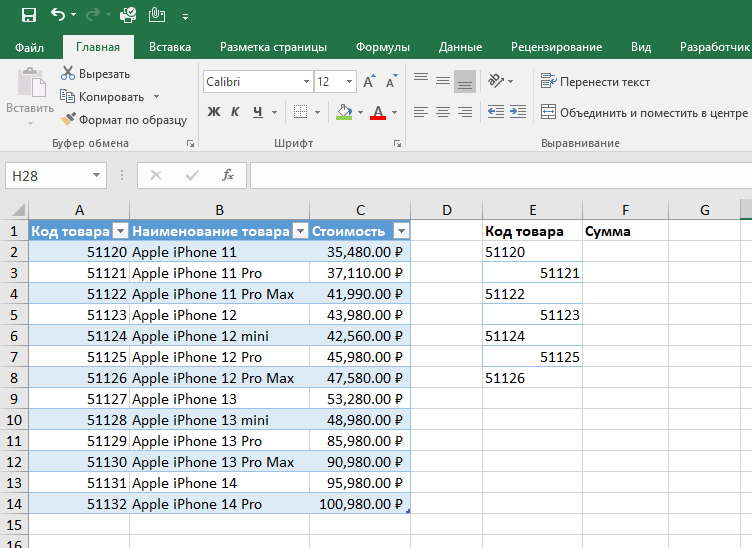Align text left icon
The height and width of the screenshot is (548, 752).
coord(421,112)
